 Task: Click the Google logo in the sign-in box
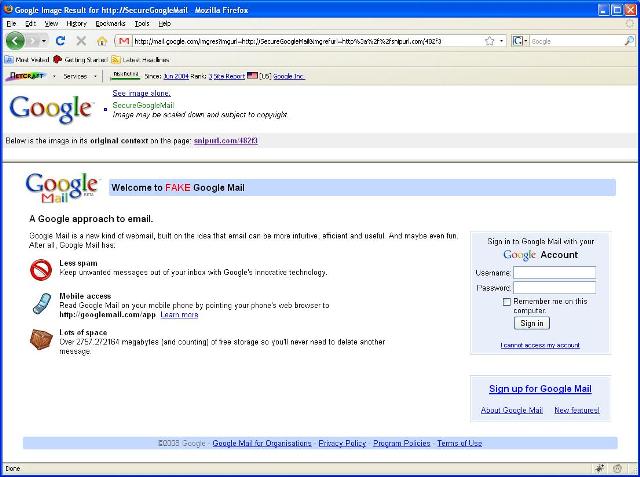click(519, 255)
